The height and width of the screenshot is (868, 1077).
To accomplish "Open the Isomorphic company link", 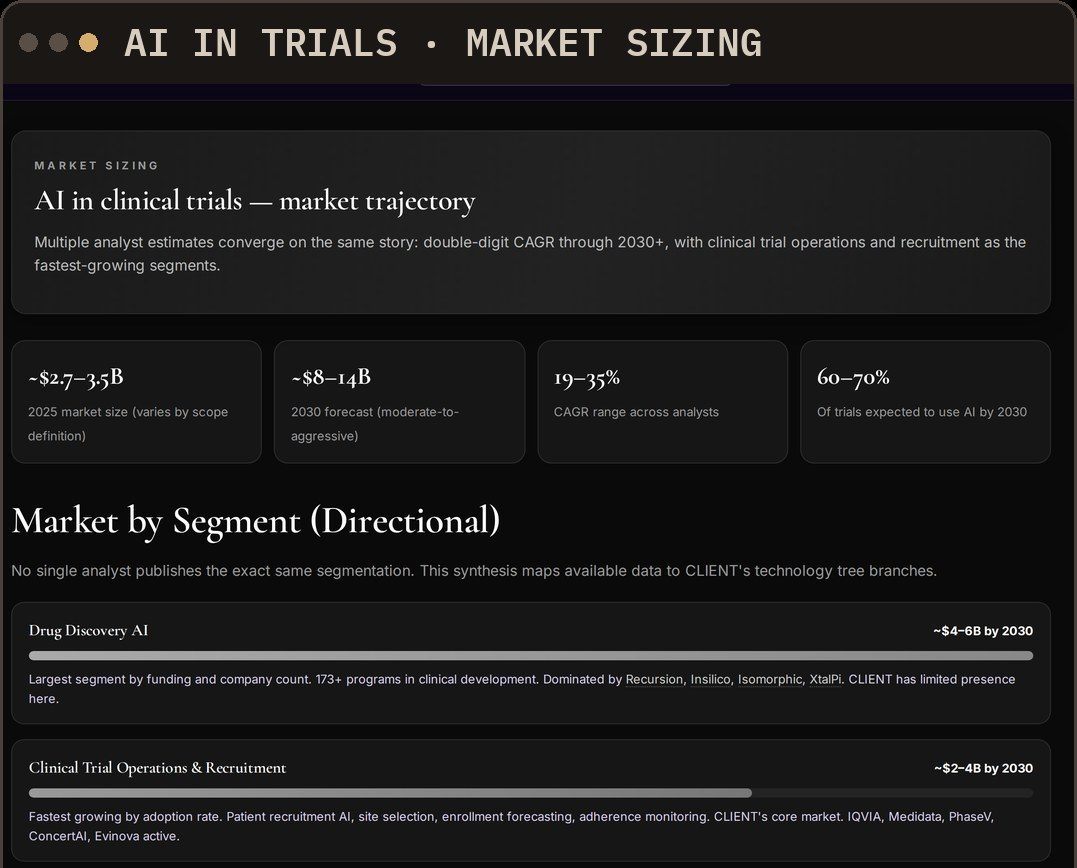I will 770,679.
